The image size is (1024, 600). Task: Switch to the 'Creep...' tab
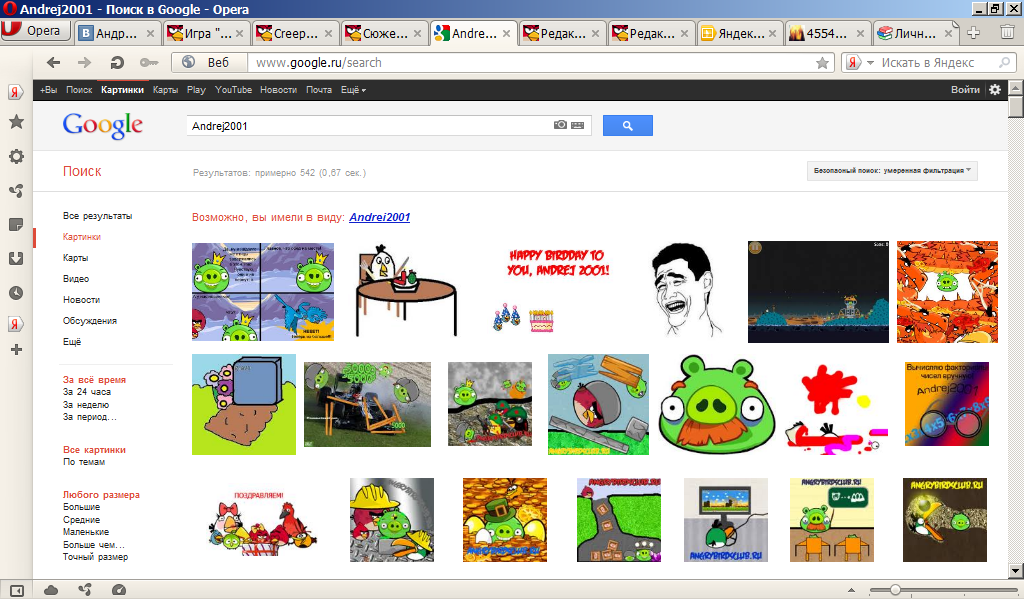coord(294,33)
